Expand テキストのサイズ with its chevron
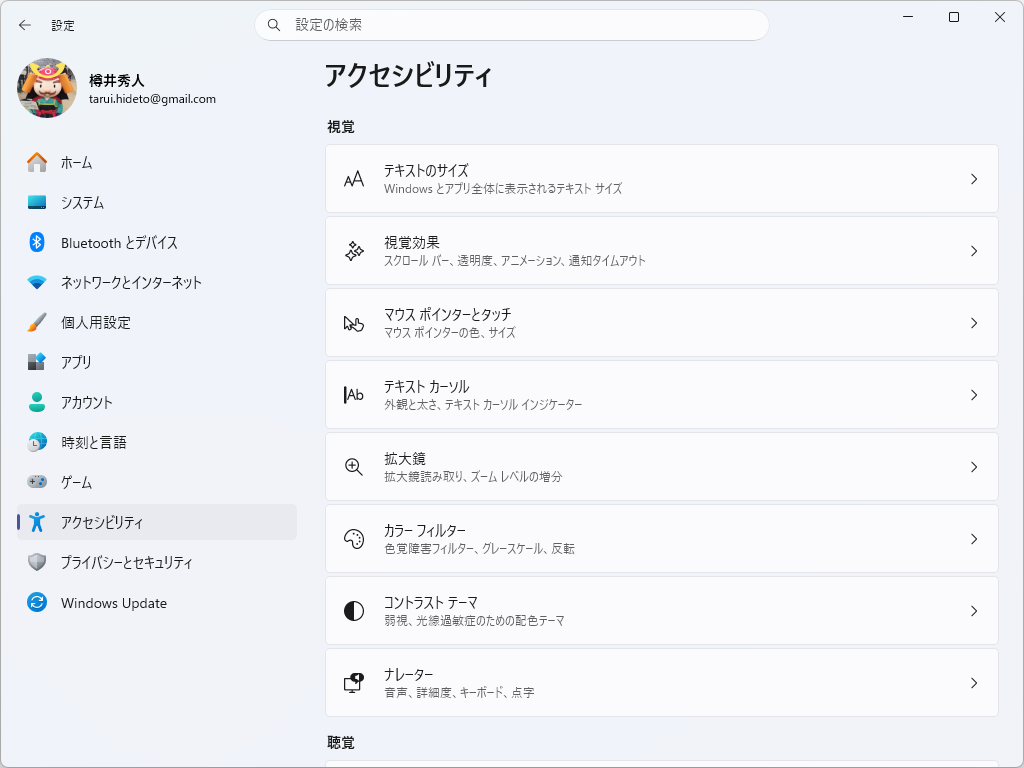The image size is (1024, 768). 974,179
